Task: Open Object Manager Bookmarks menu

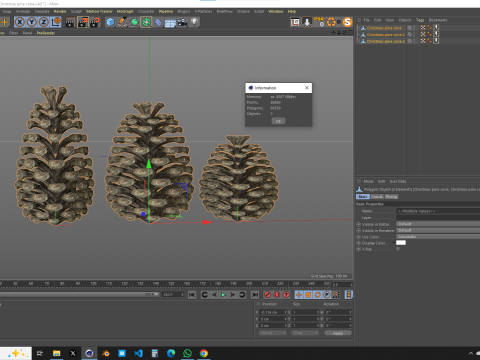Action: 438,20
